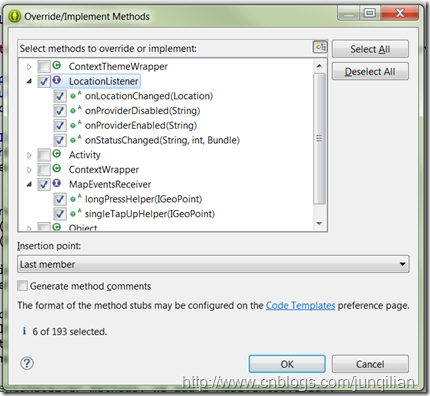
Task: Uncheck the onProviderDisabled(String) checkbox
Action: click(x=60, y=111)
